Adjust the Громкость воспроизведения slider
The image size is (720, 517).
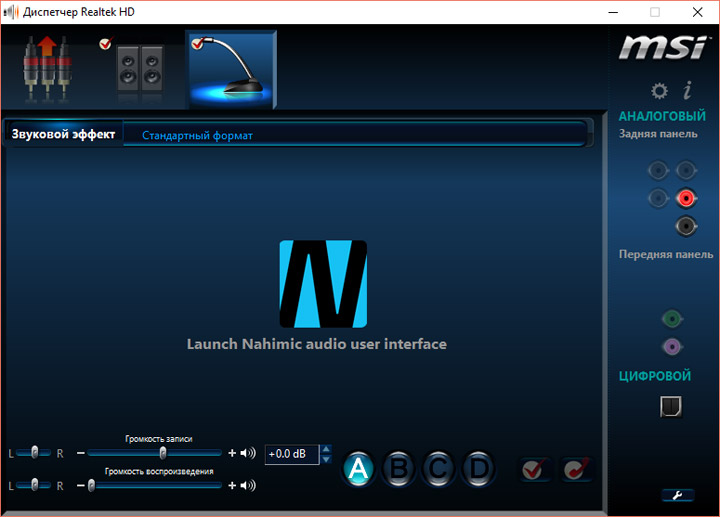[x=154, y=485]
